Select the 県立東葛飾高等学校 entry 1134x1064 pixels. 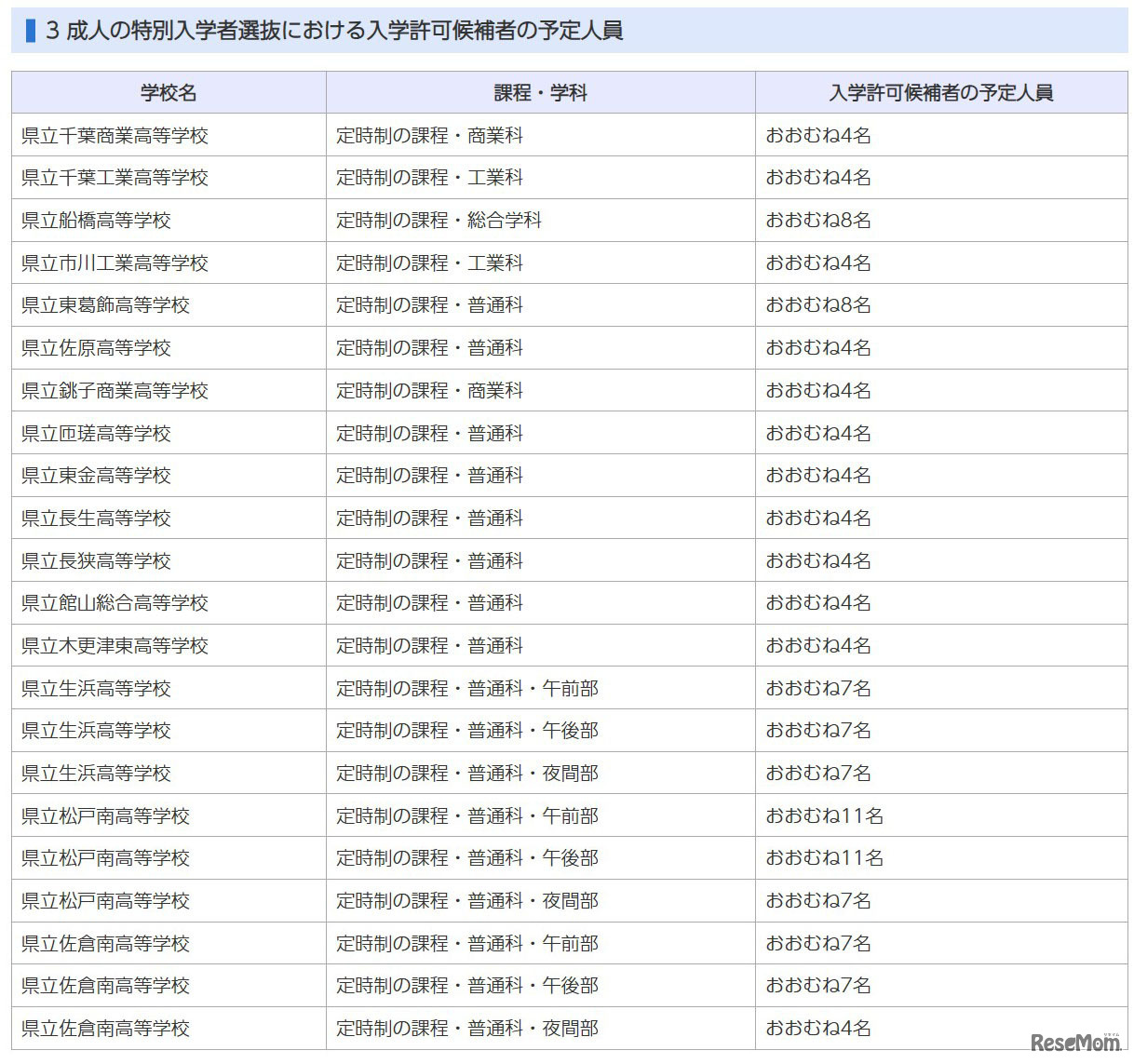point(96,305)
